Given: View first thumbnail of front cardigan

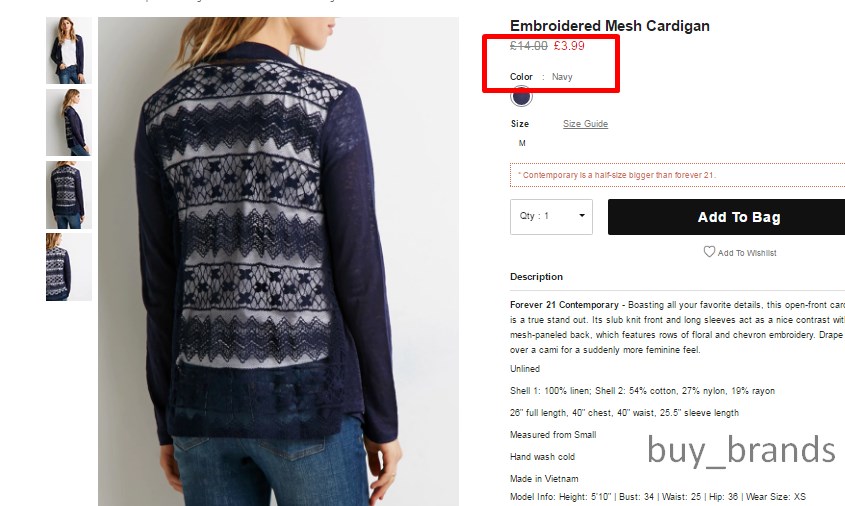Looking at the screenshot, I should [68, 51].
